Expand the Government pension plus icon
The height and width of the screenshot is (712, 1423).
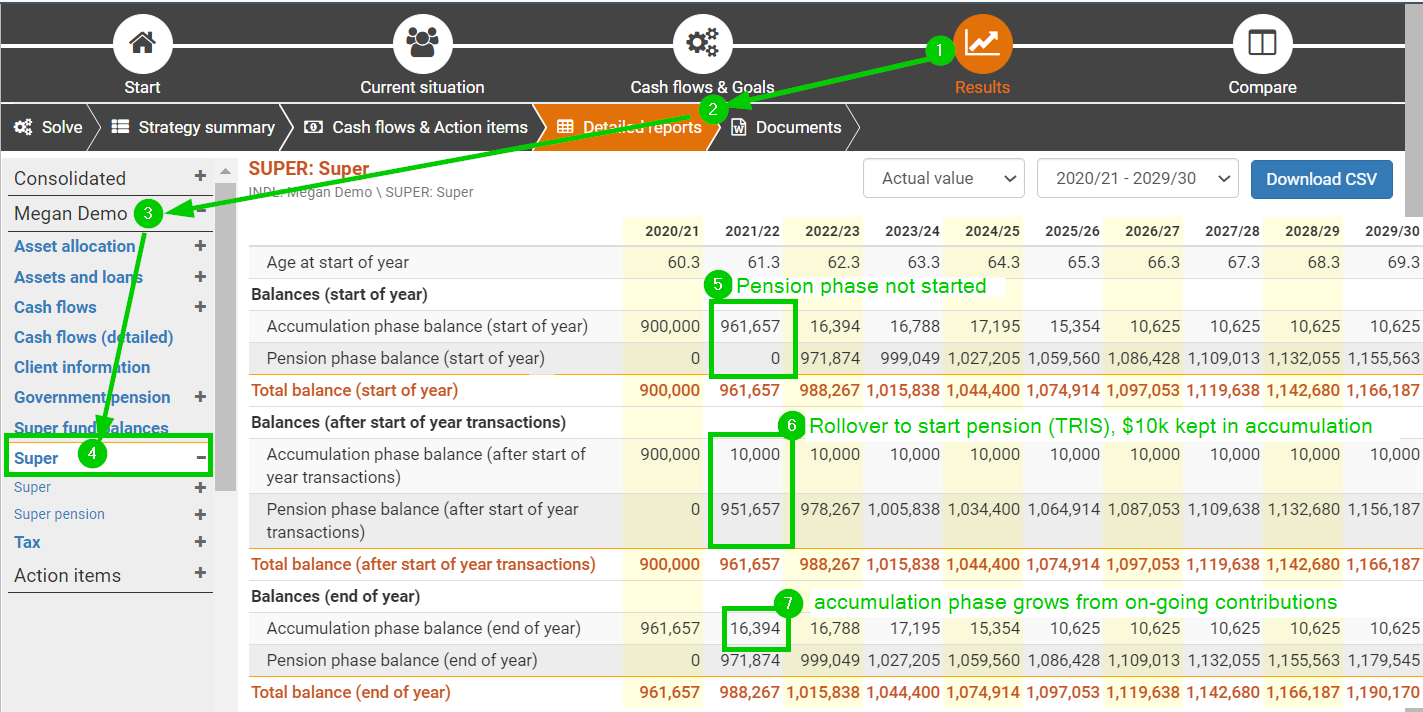(200, 397)
